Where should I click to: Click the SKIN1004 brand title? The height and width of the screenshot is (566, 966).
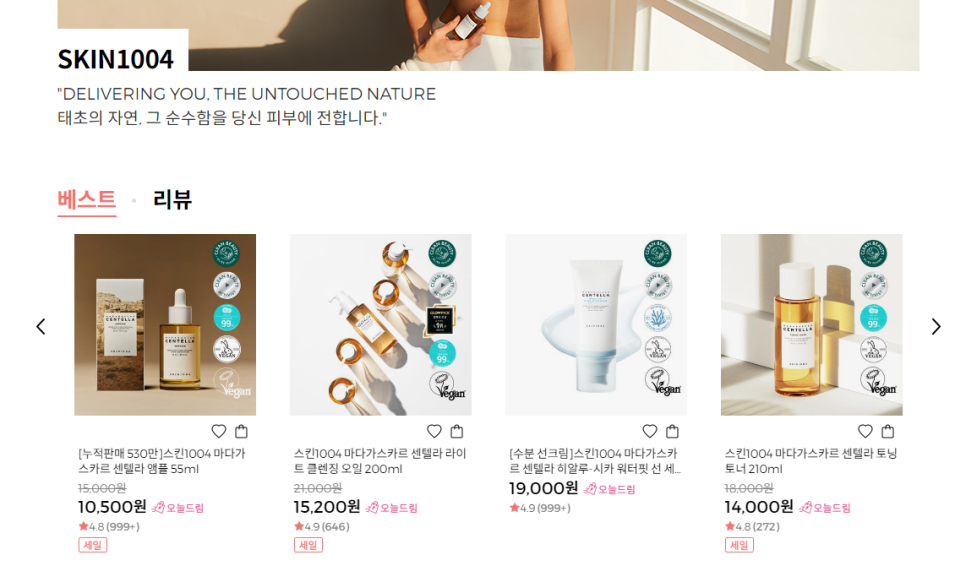[x=116, y=59]
